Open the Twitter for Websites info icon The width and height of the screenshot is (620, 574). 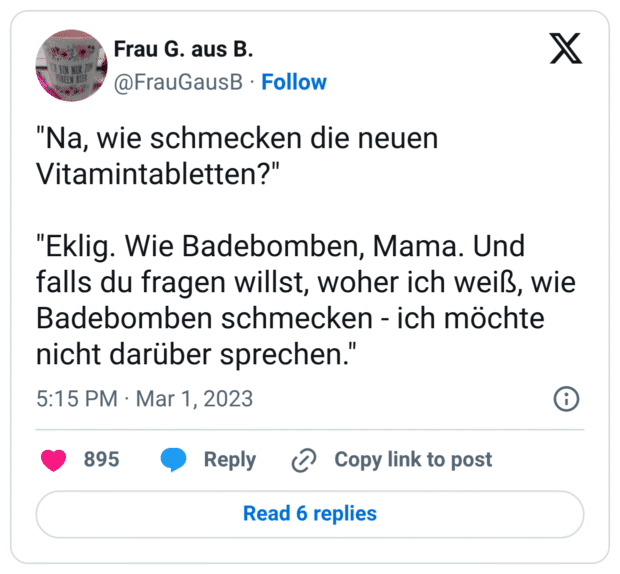coord(566,399)
